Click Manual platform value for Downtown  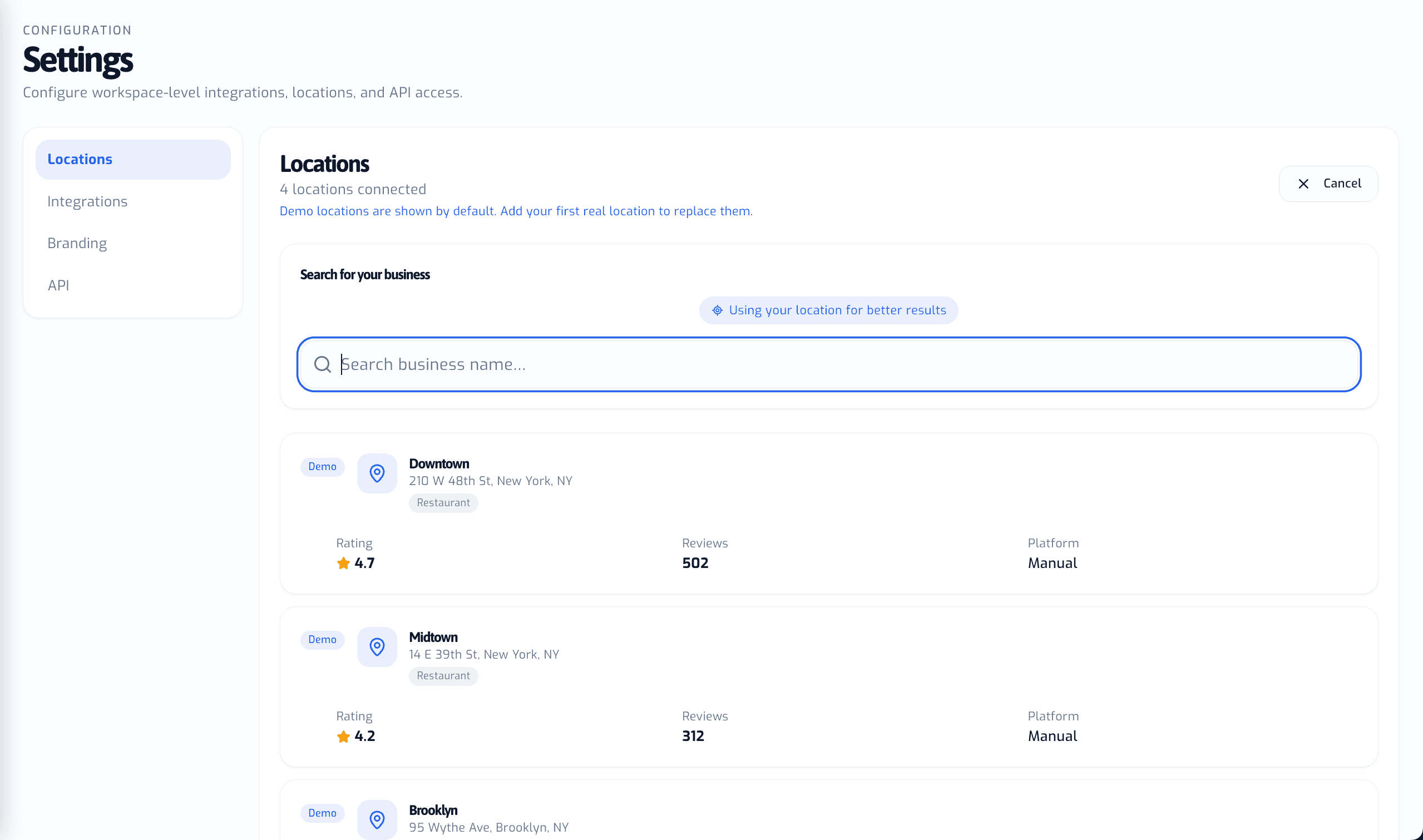[1053, 563]
